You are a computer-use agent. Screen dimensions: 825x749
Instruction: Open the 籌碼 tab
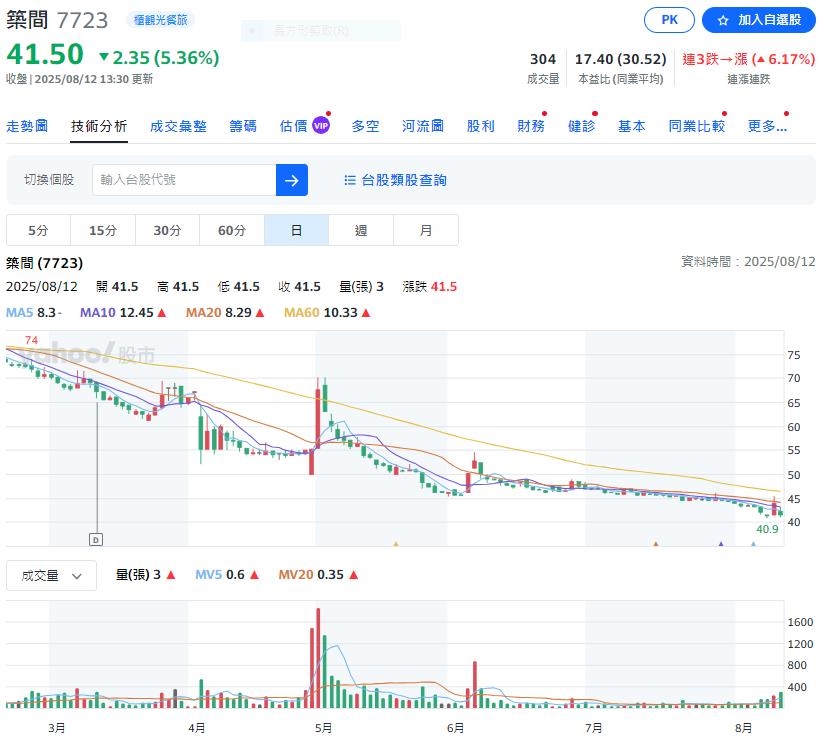tap(242, 126)
